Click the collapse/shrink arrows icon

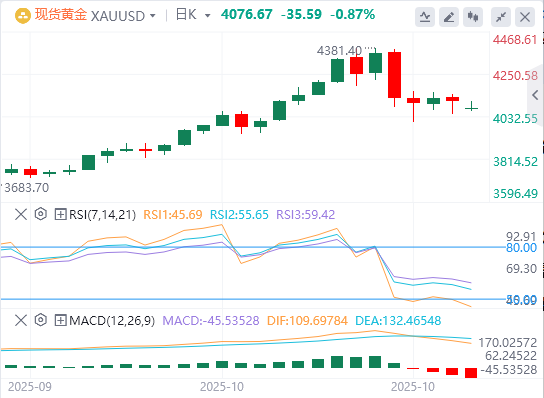pos(501,17)
